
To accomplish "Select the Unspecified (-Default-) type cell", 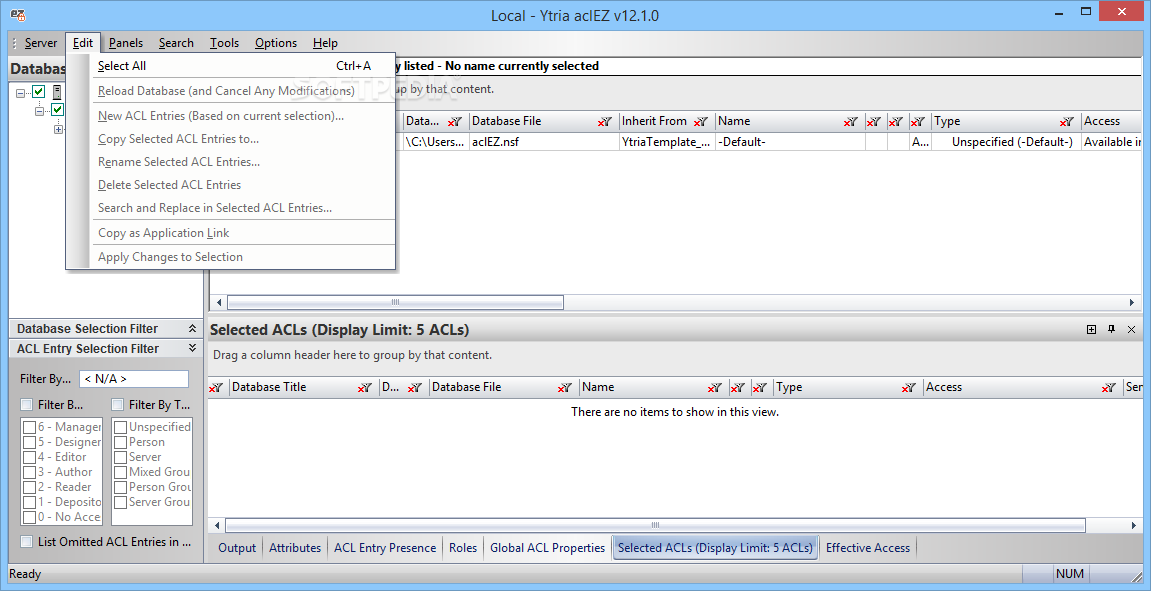I will pos(1006,142).
